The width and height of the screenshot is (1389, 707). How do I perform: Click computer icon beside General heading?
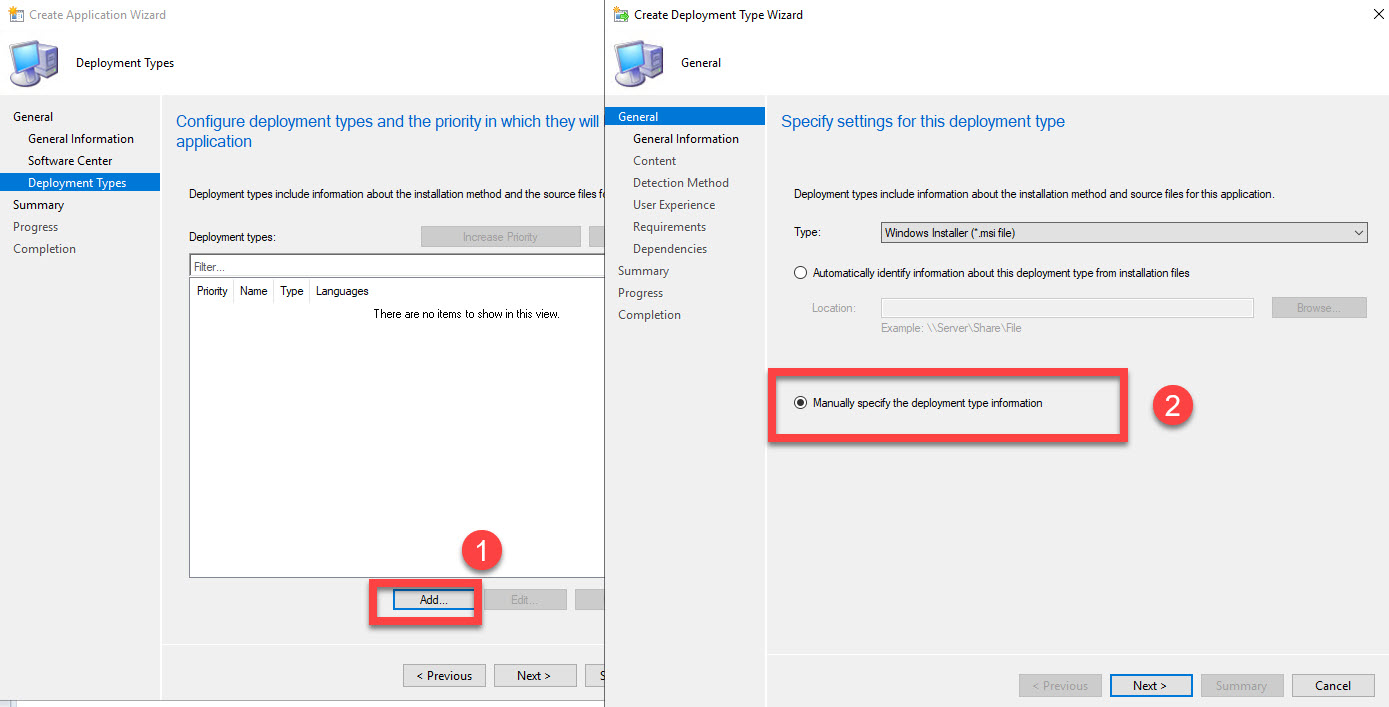pyautogui.click(x=638, y=62)
